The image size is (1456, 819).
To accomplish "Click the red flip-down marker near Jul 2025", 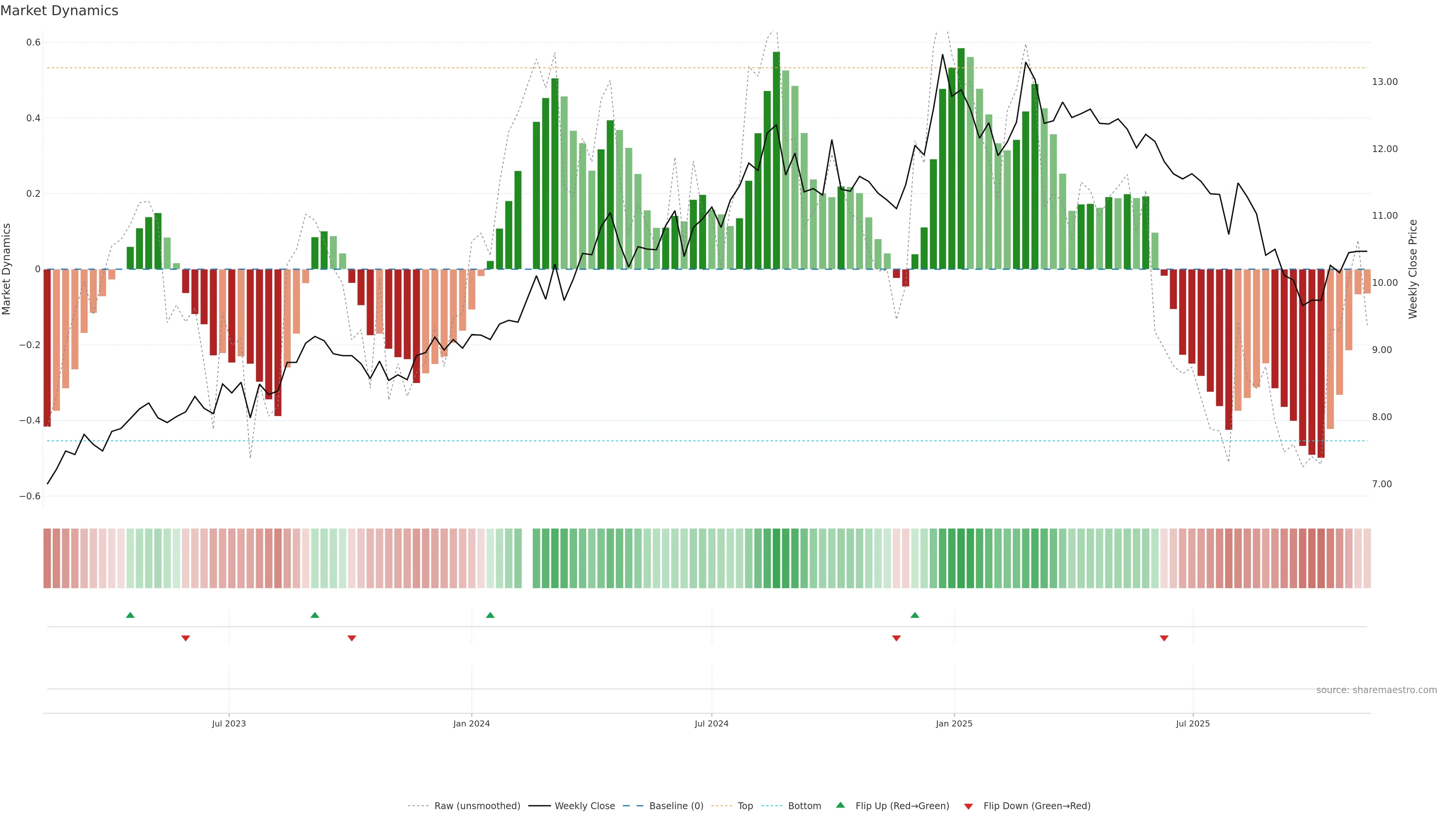I will pyautogui.click(x=1164, y=638).
